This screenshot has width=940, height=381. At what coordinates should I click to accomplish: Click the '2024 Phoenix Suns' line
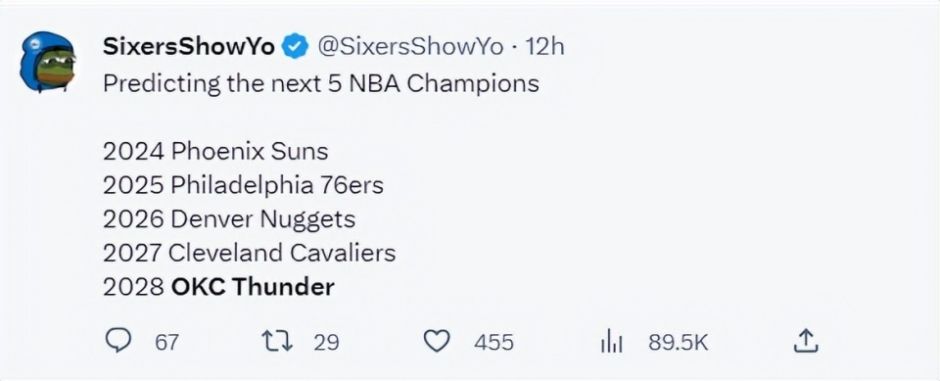click(215, 151)
